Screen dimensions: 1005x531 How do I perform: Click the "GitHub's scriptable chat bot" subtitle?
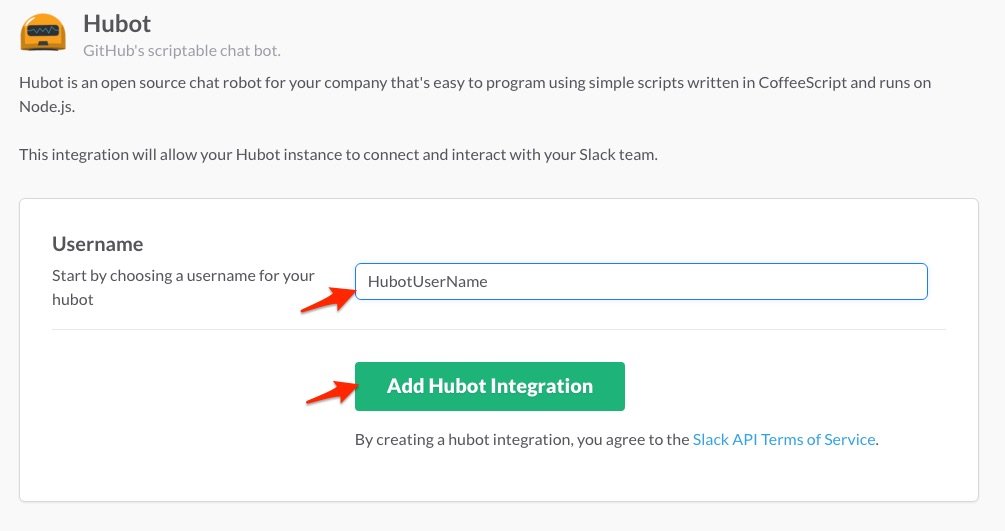[189, 48]
